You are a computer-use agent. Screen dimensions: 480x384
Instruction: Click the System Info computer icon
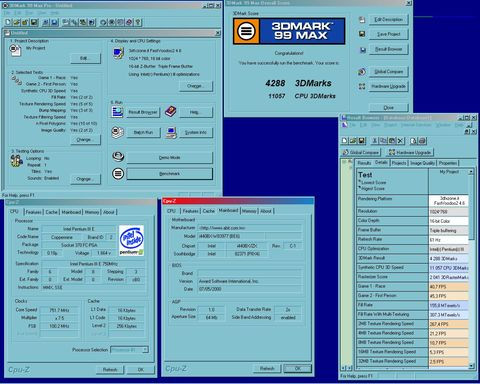(x=171, y=132)
